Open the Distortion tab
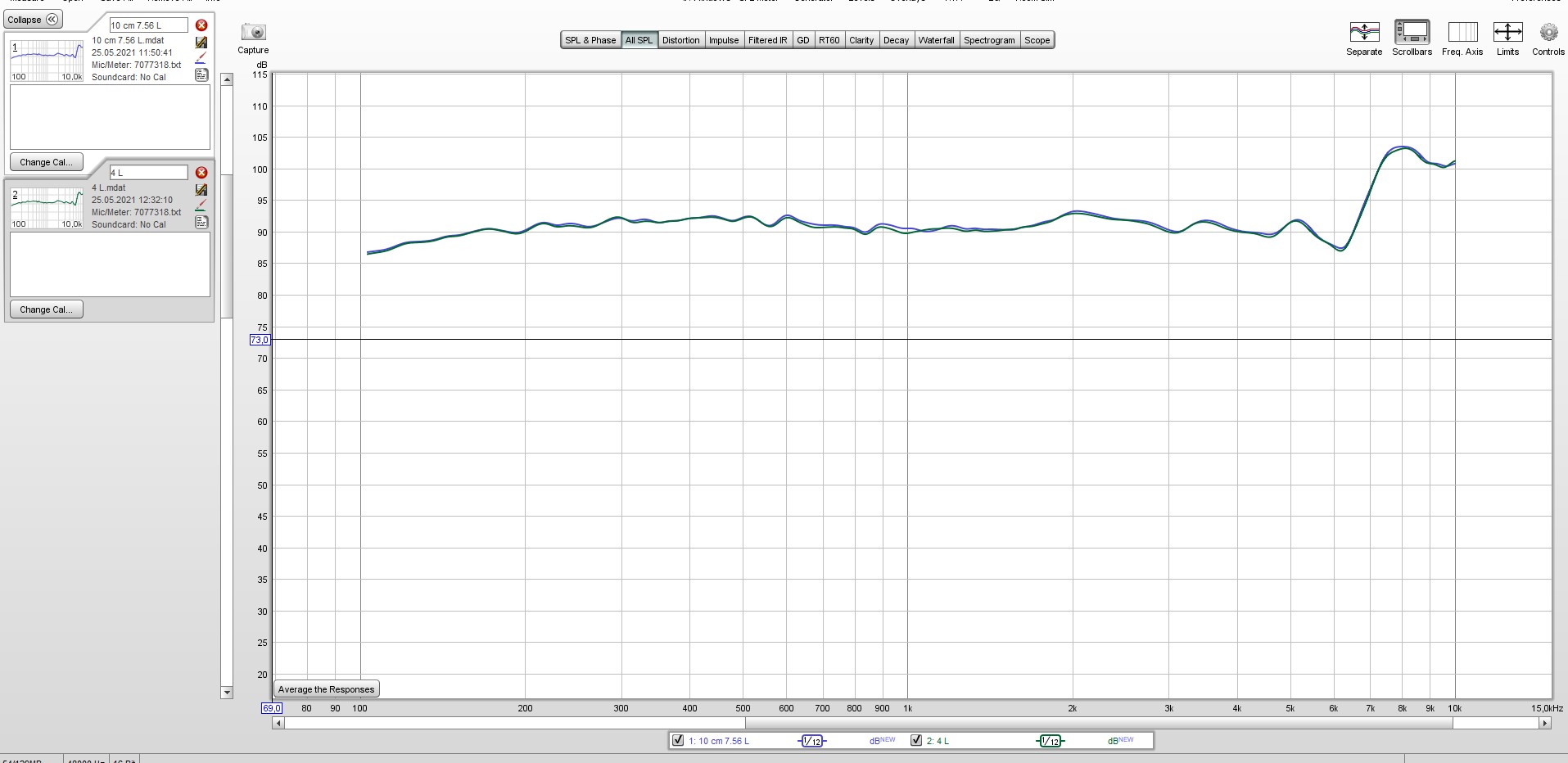Image resolution: width=1568 pixels, height=763 pixels. (x=681, y=40)
